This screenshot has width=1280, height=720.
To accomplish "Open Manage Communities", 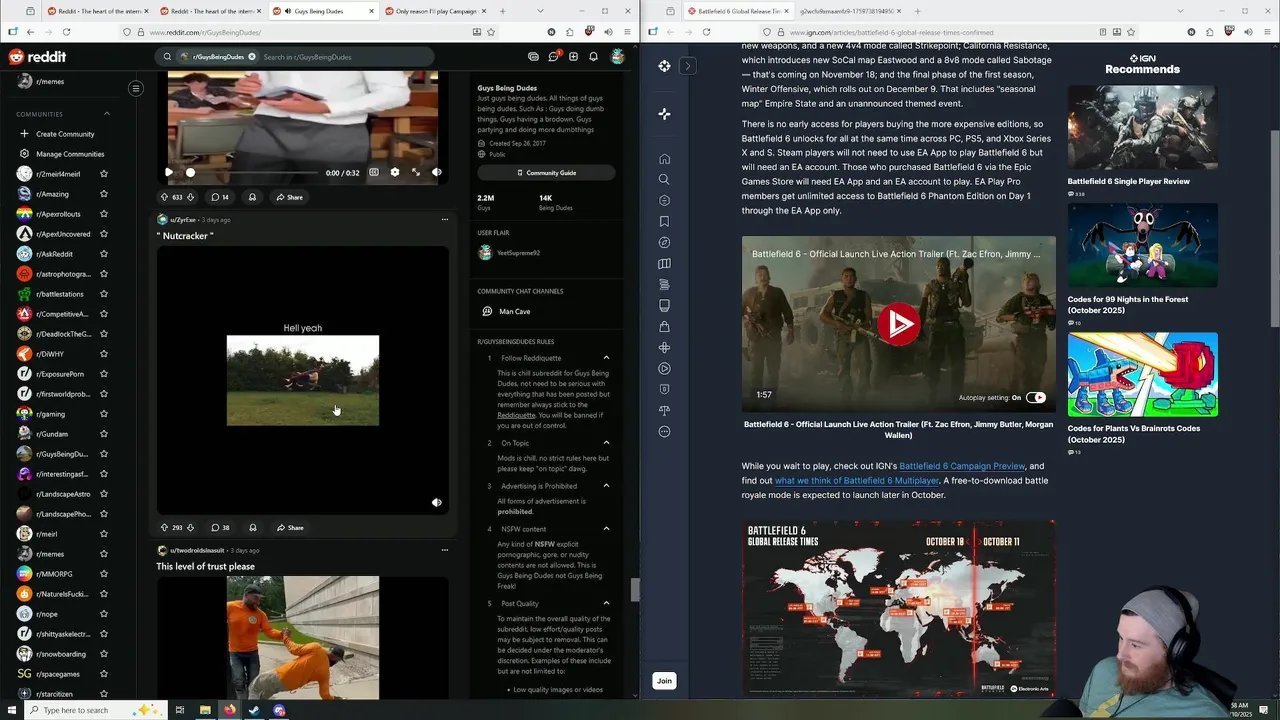I will (70, 154).
